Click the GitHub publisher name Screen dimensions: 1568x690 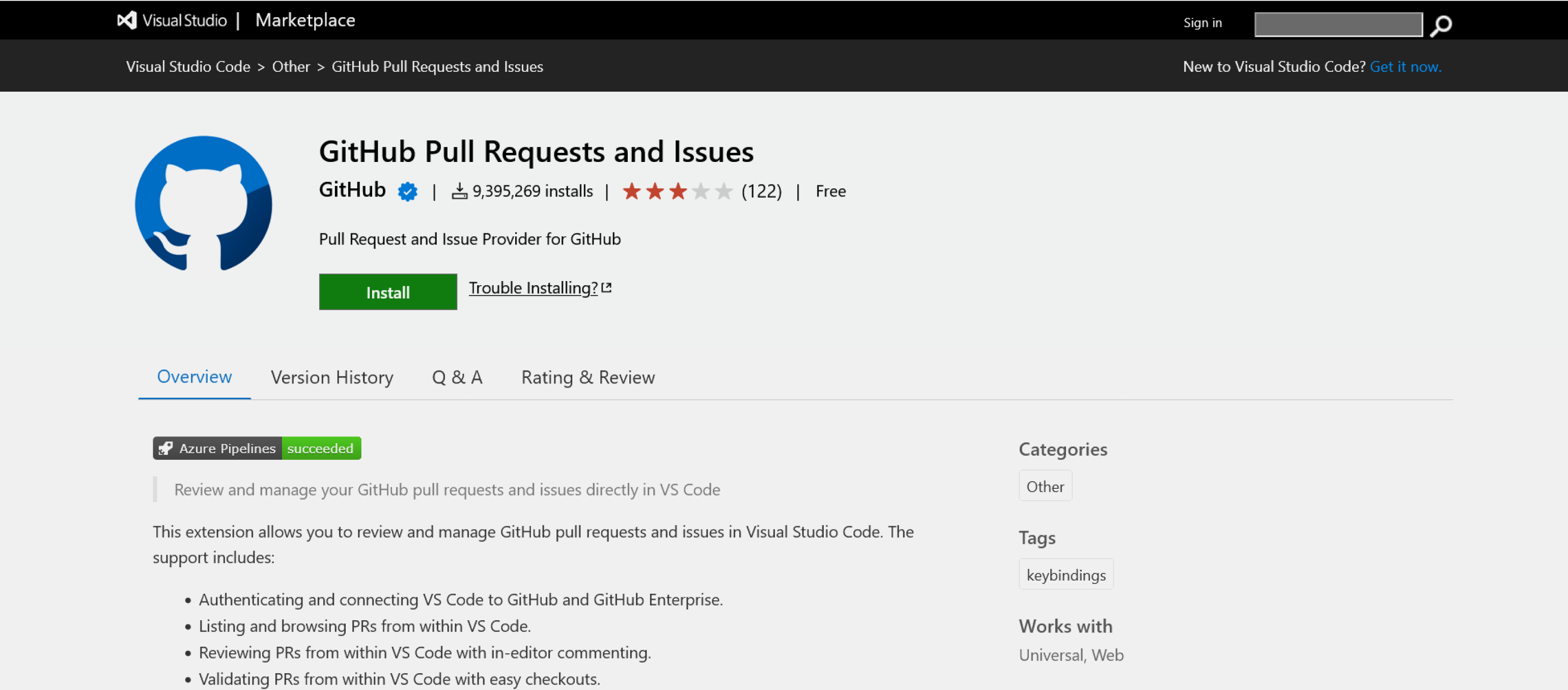(352, 190)
